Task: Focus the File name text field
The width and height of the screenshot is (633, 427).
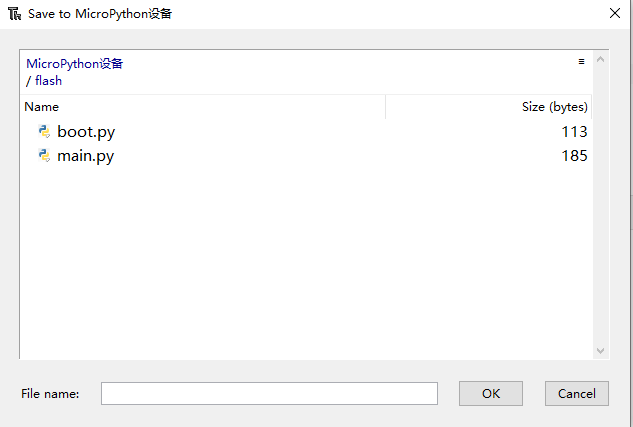Action: pyautogui.click(x=269, y=394)
